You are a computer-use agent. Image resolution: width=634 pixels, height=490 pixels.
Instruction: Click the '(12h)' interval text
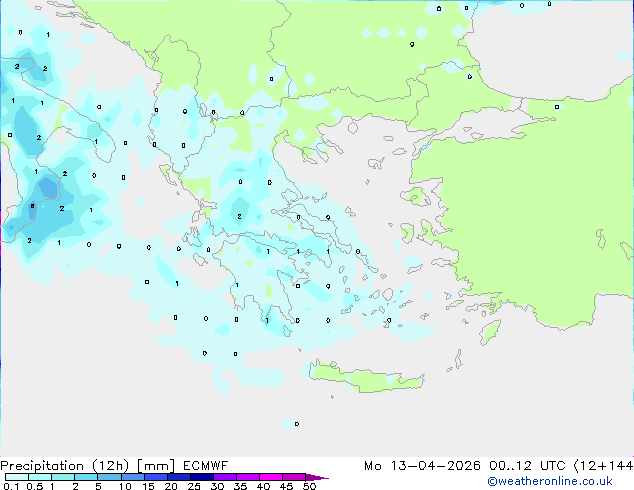click(x=110, y=466)
